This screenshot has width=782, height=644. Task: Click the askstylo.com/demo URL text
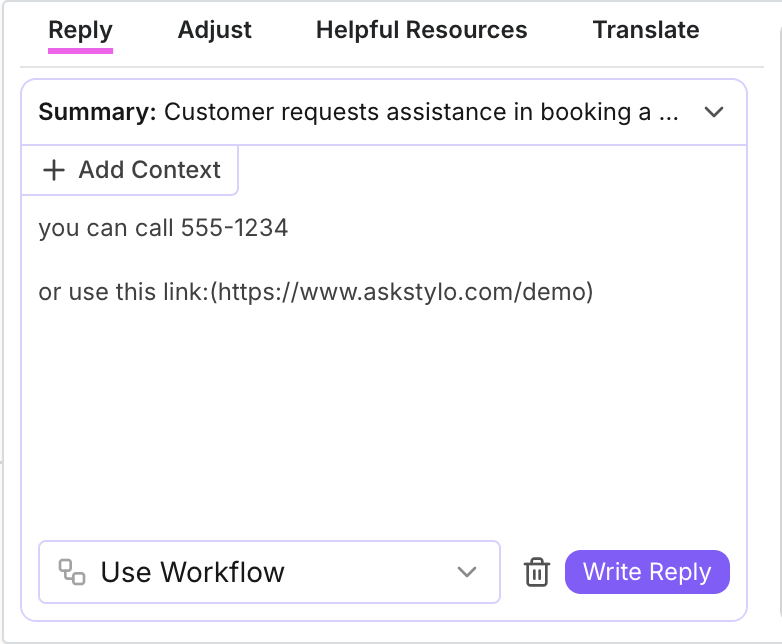[x=405, y=292]
